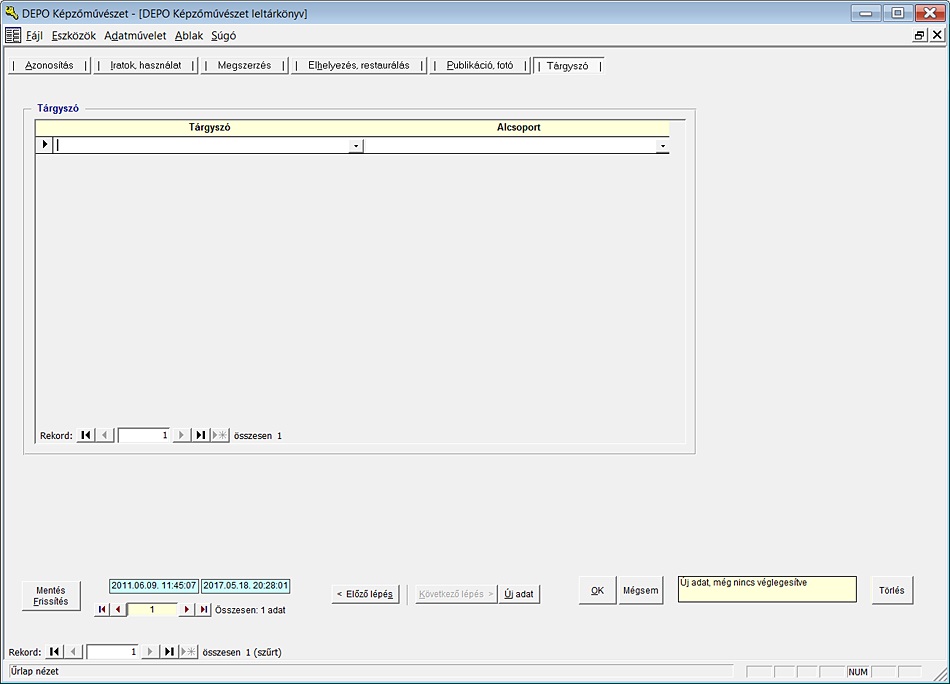This screenshot has width=950, height=684.
Task: Jump to last record in Tárgyszó subform navigator
Action: [x=201, y=435]
